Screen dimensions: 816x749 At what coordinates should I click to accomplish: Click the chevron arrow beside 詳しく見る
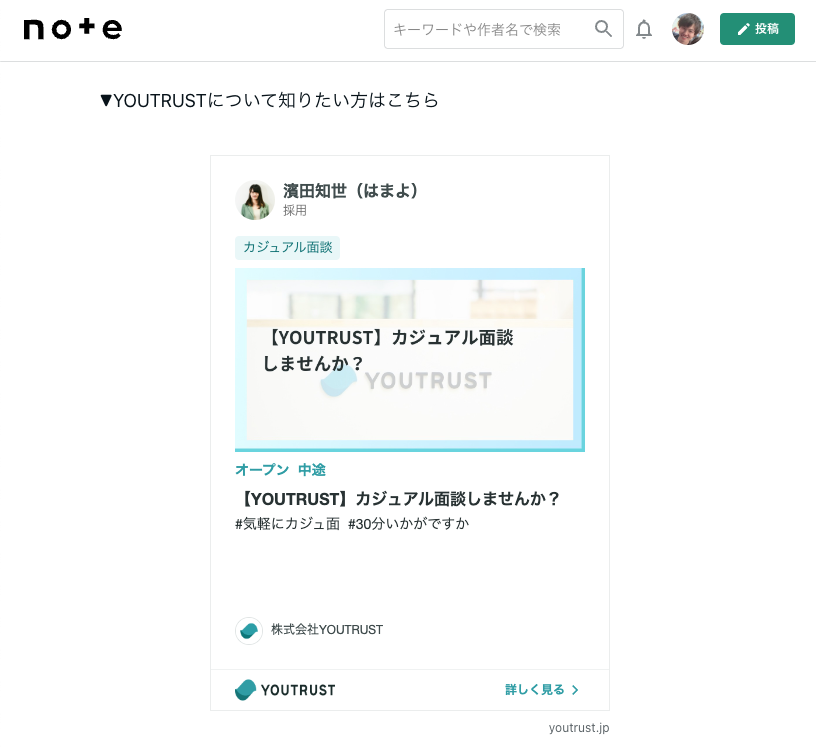575,690
